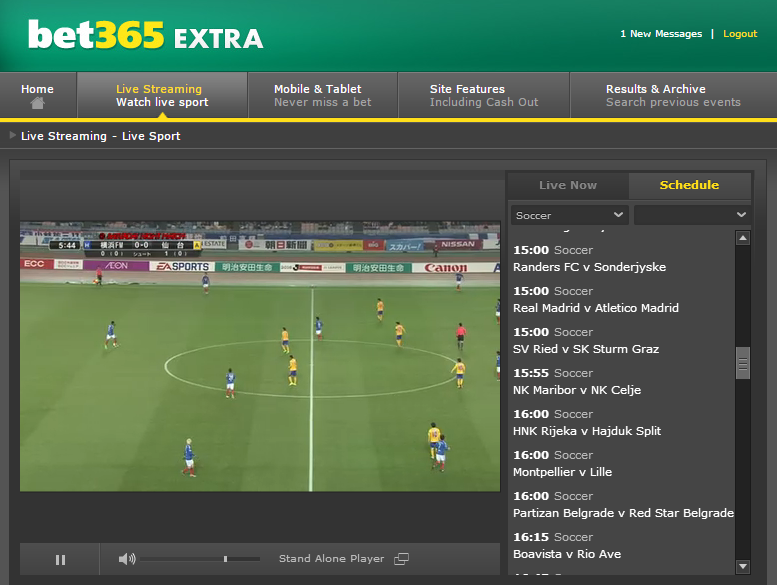Click Stand Alone Player label
The width and height of the screenshot is (777, 585).
pyautogui.click(x=332, y=559)
